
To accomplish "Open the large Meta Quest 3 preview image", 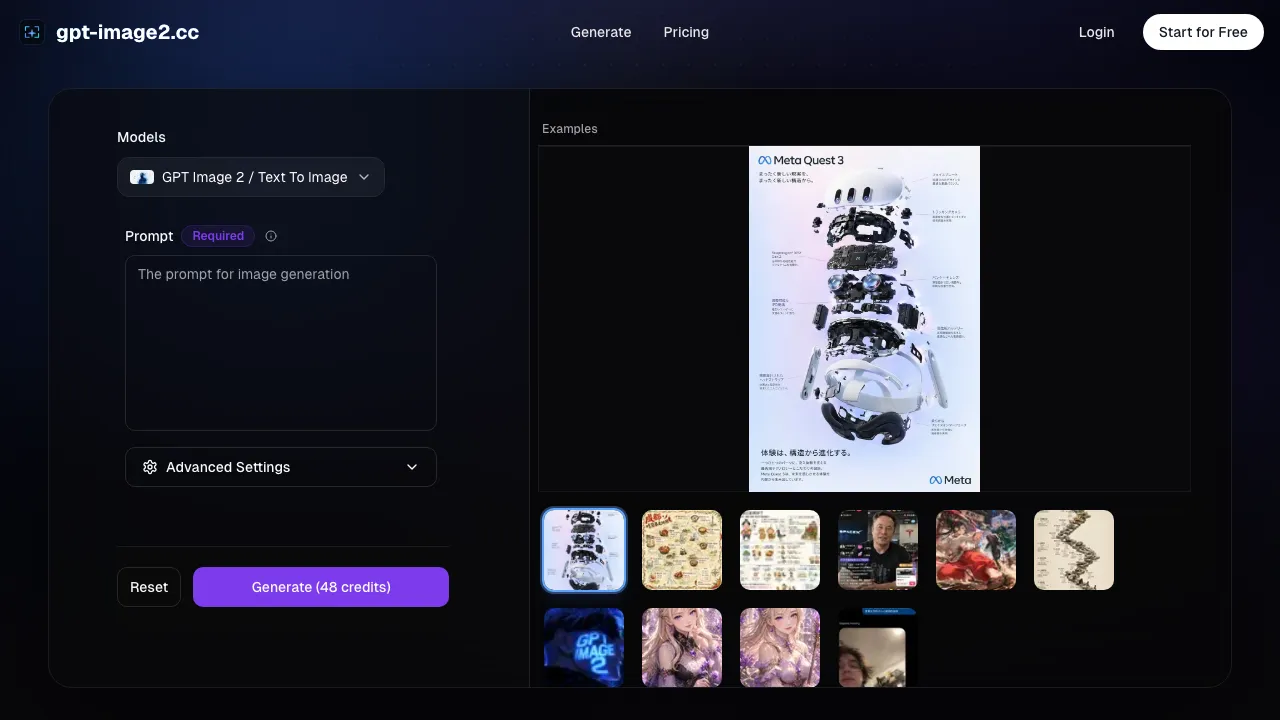I will point(864,319).
